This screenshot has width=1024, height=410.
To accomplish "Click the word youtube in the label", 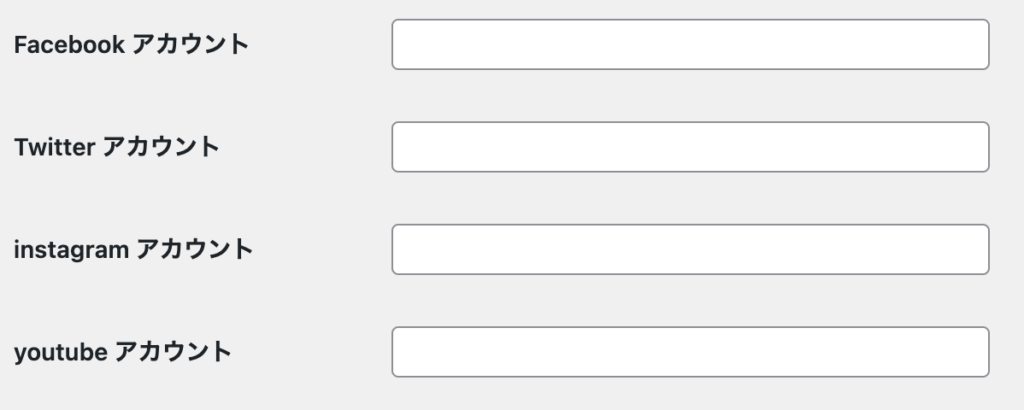I will click(x=60, y=352).
